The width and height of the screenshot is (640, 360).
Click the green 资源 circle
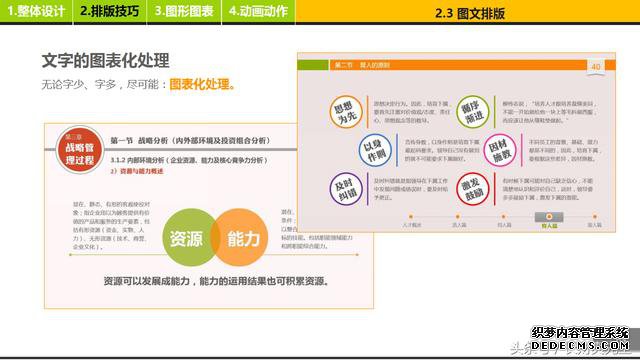[x=189, y=238]
